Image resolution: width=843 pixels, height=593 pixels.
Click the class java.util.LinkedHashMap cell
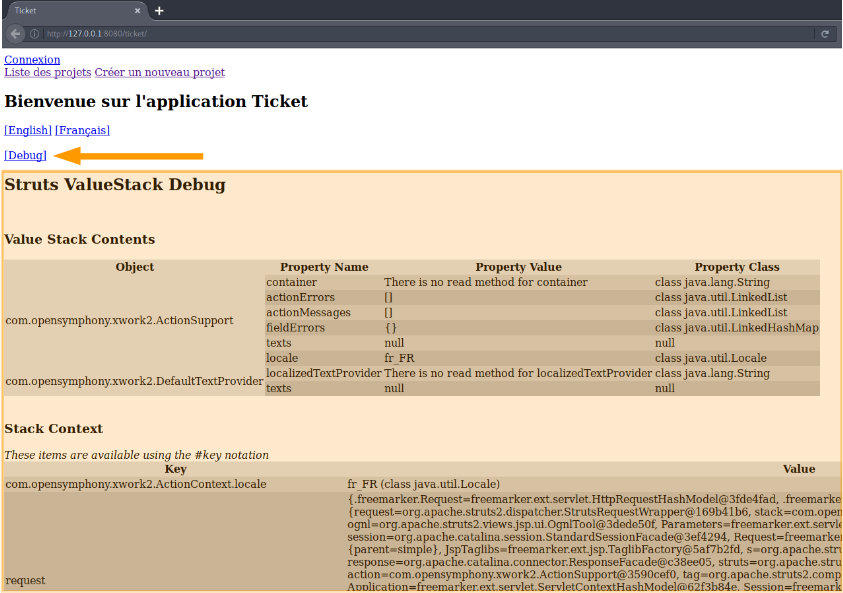point(737,327)
